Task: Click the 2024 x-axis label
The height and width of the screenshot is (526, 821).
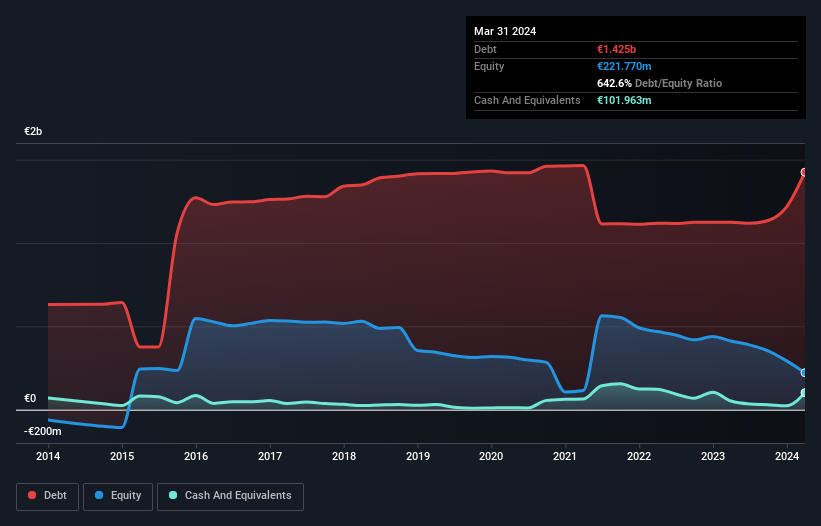Action: tap(787, 456)
